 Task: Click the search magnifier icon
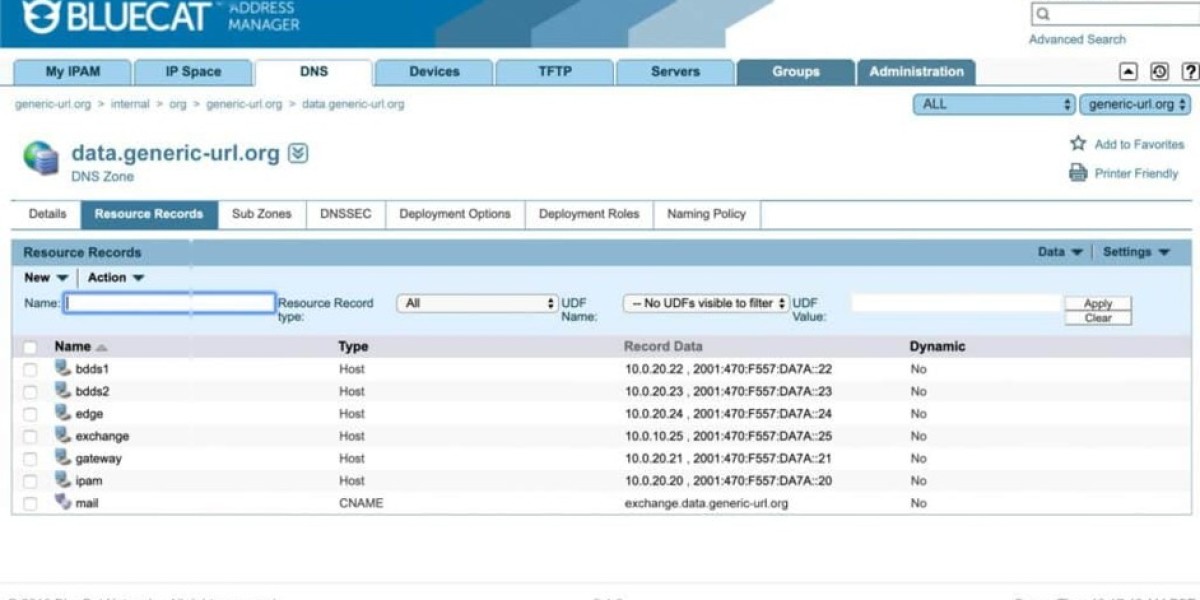[1043, 14]
